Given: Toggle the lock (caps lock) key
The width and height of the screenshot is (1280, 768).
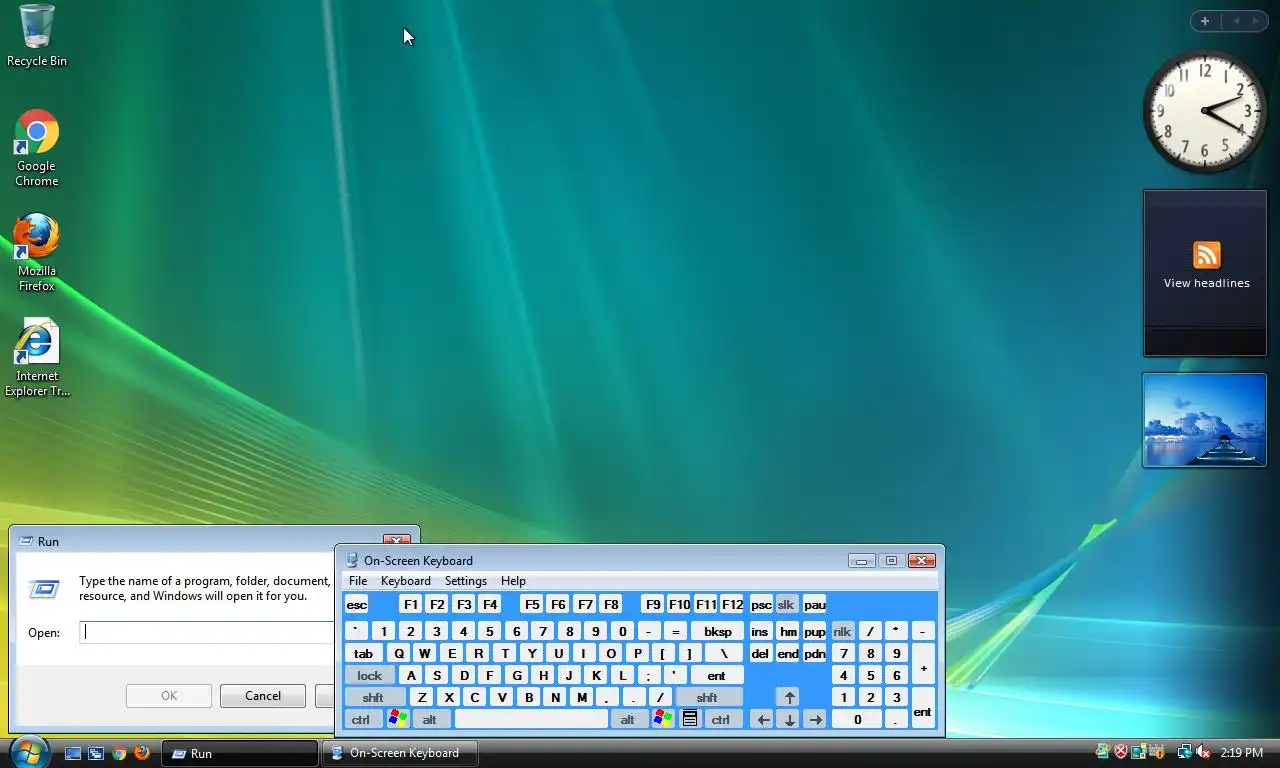Looking at the screenshot, I should 369,675.
